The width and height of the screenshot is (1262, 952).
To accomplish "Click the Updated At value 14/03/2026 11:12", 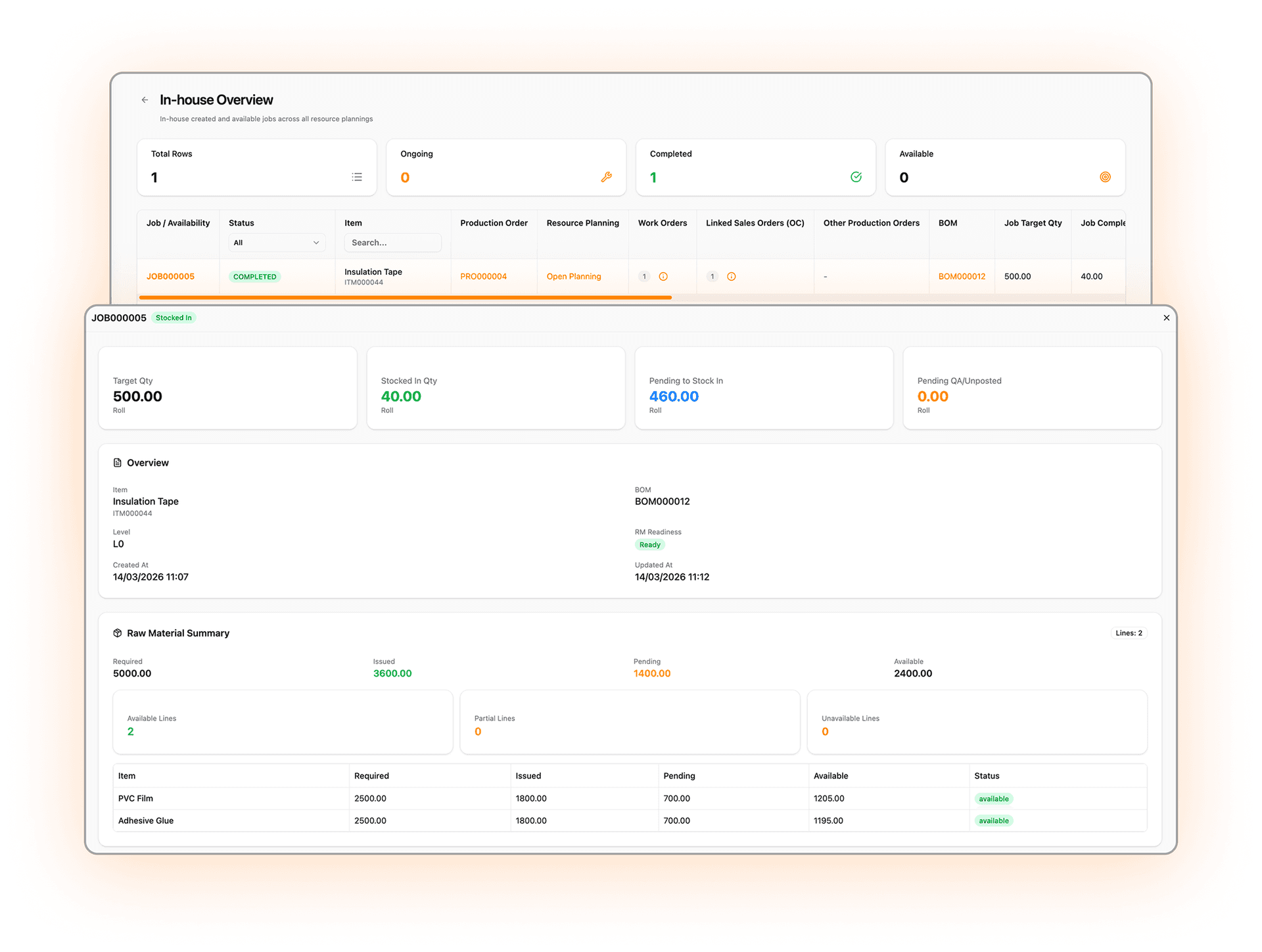I will (672, 577).
